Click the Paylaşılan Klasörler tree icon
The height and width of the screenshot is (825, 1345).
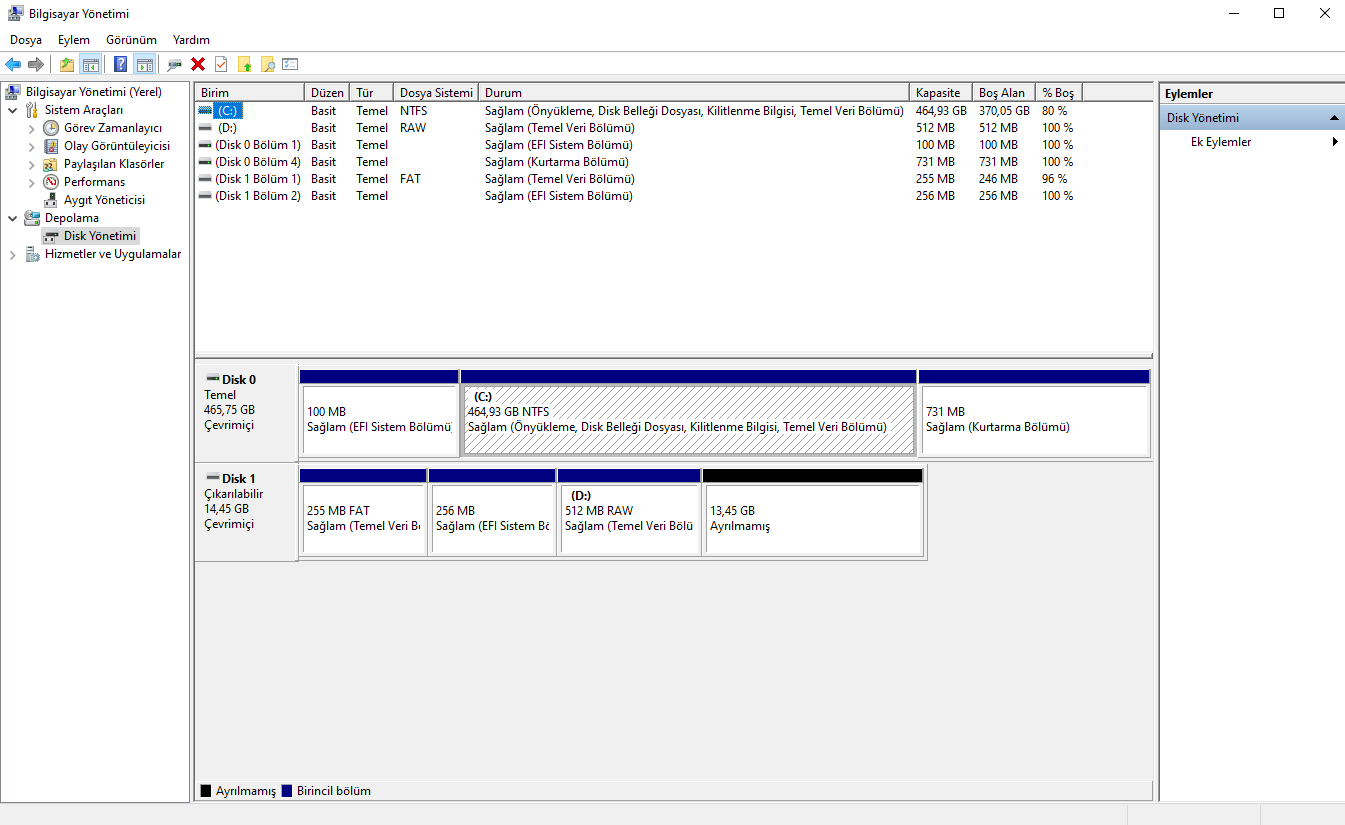(51, 164)
